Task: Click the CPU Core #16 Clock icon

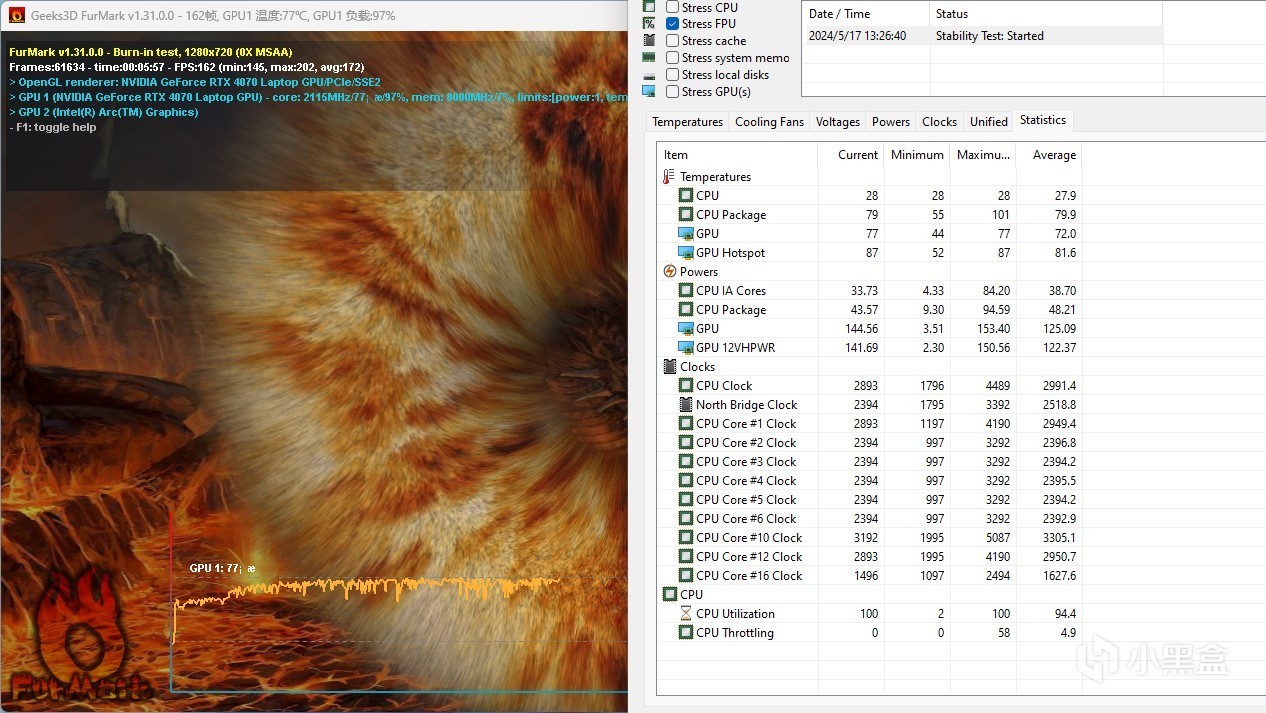Action: coord(685,576)
